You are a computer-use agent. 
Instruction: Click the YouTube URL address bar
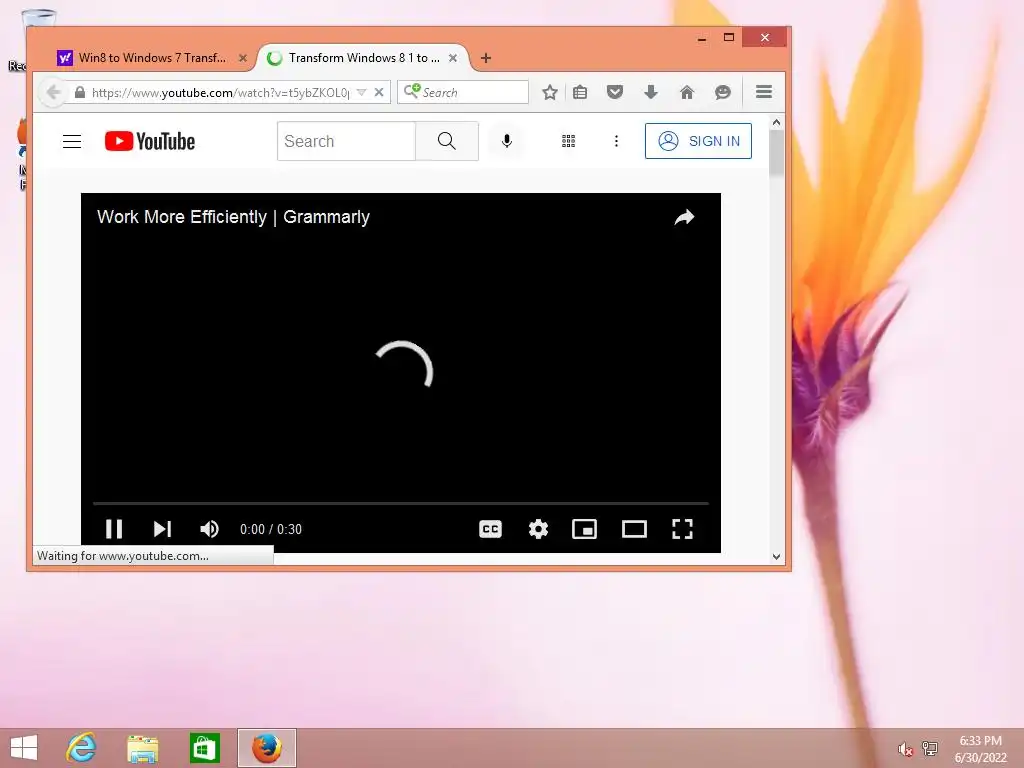[220, 93]
